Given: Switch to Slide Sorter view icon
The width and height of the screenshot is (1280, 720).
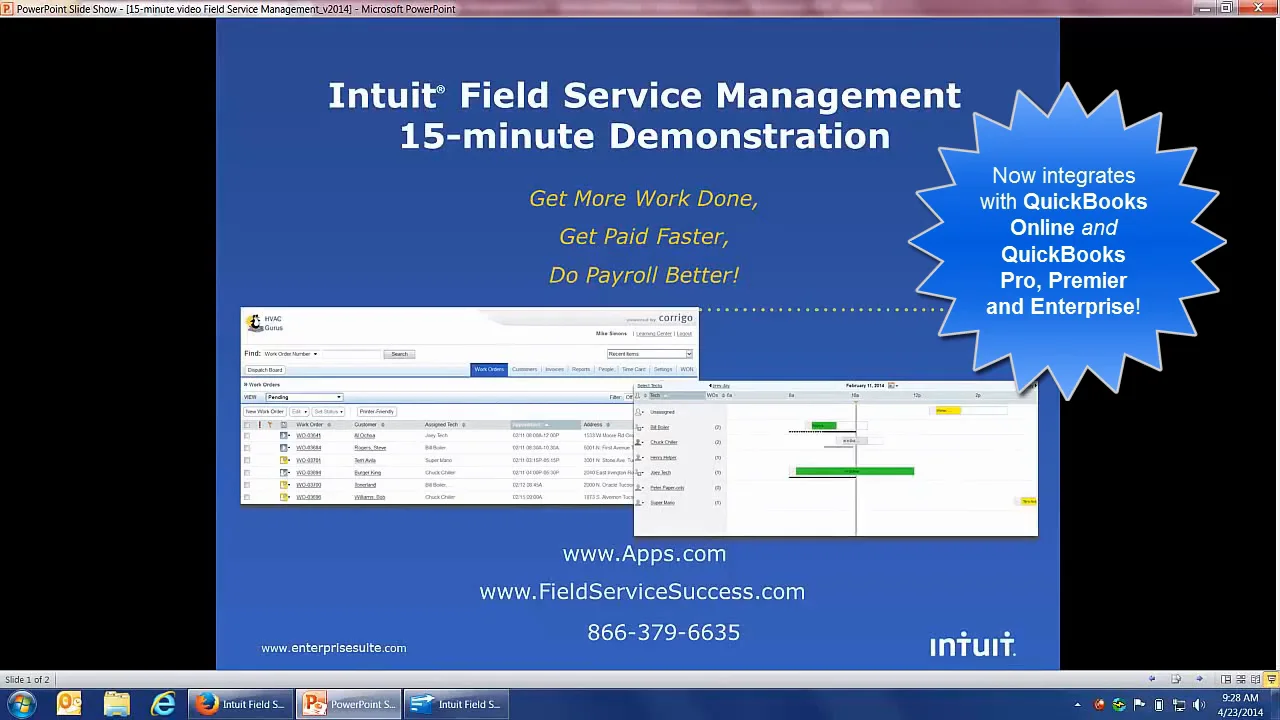Looking at the screenshot, I should 1241,679.
